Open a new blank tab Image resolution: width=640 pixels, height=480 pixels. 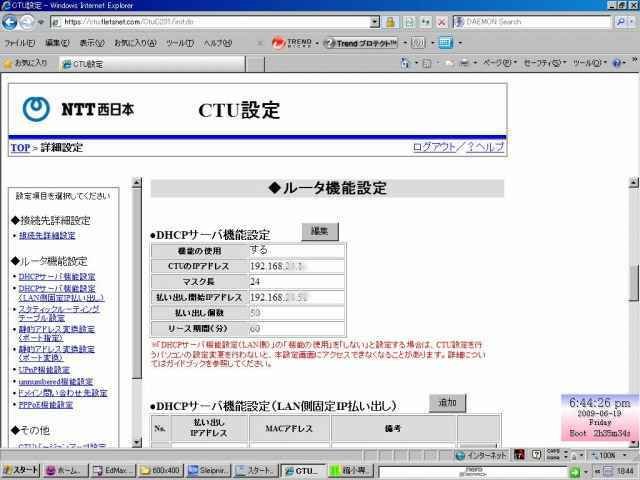tap(255, 64)
